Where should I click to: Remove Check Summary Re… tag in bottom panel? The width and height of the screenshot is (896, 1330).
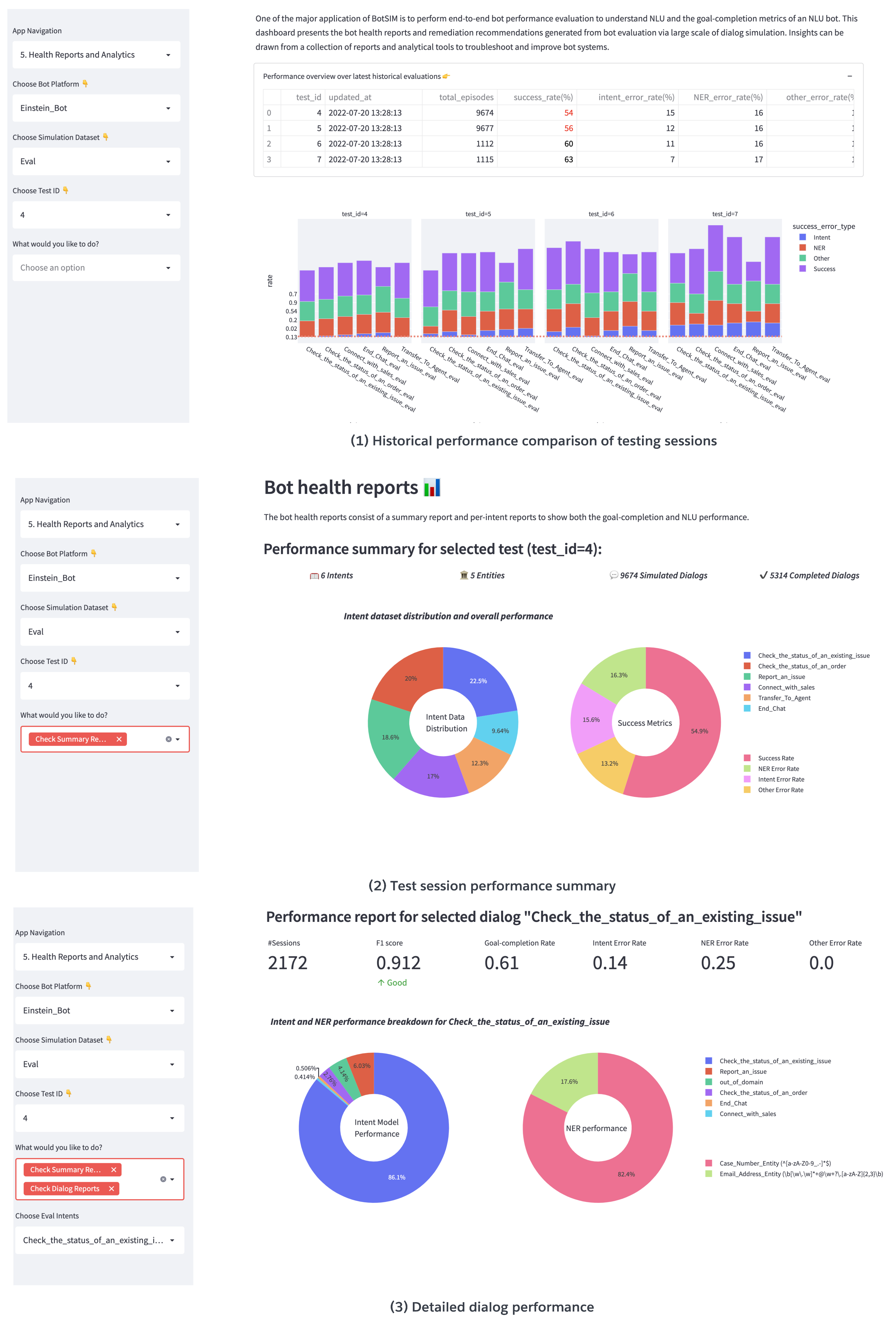tap(114, 1170)
